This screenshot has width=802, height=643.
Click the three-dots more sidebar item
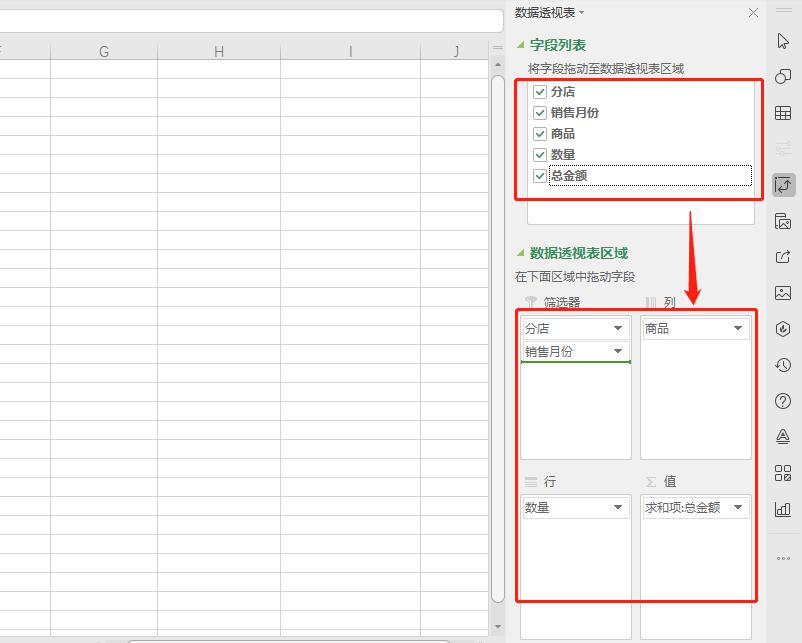[x=783, y=558]
